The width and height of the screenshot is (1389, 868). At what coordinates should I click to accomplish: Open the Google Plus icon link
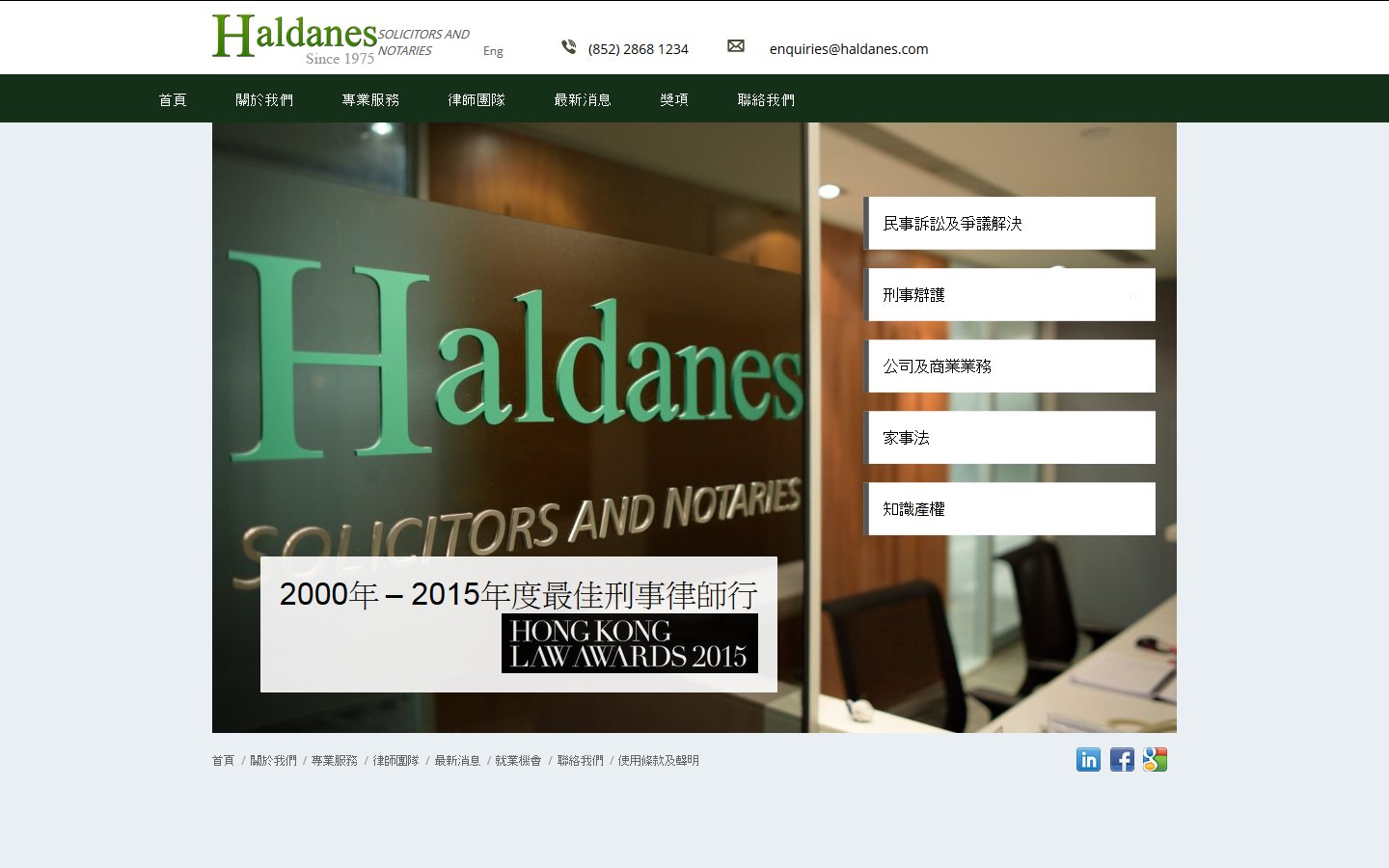[x=1155, y=760]
